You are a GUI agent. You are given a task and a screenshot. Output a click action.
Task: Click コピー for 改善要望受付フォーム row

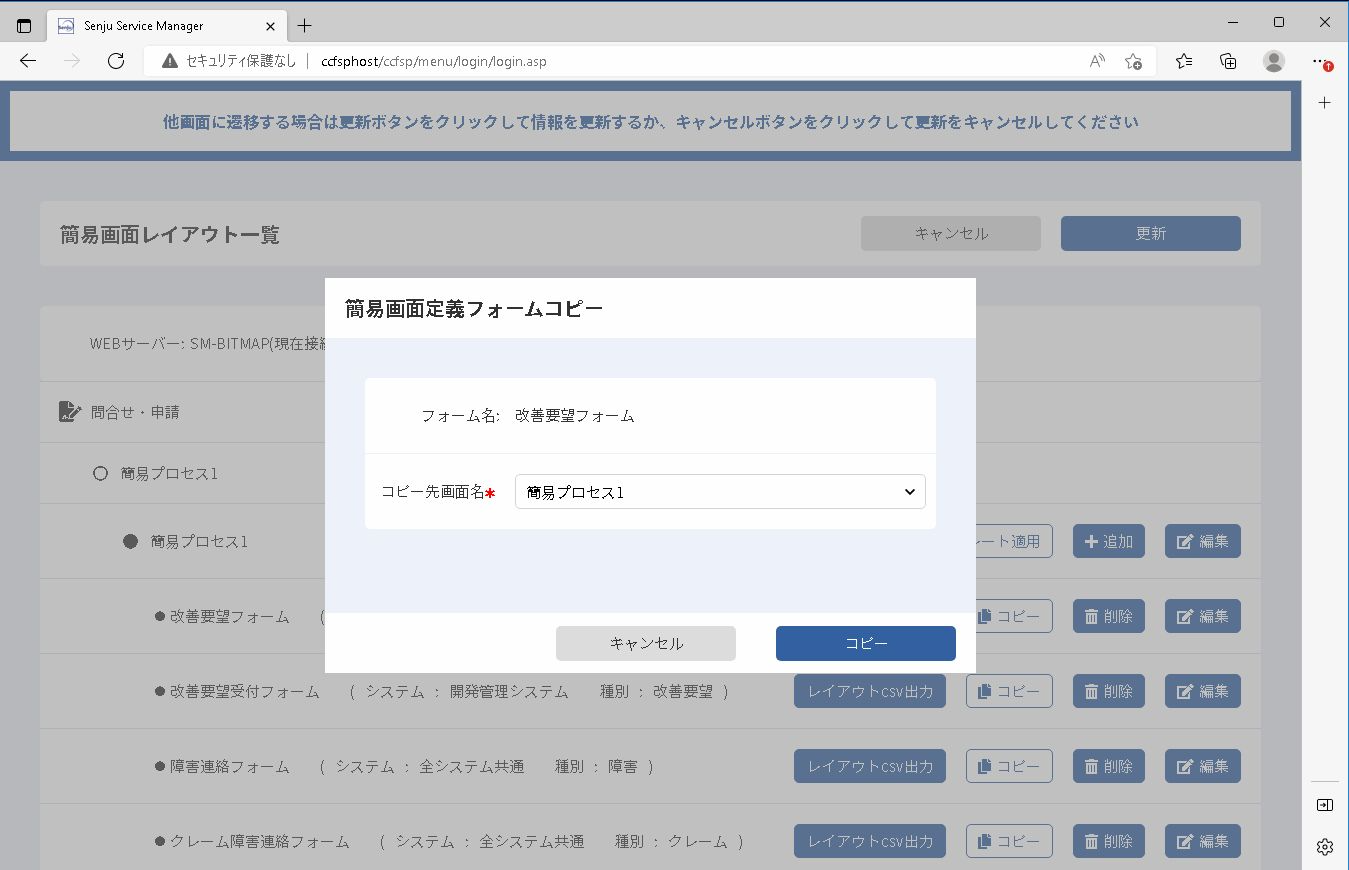1009,691
